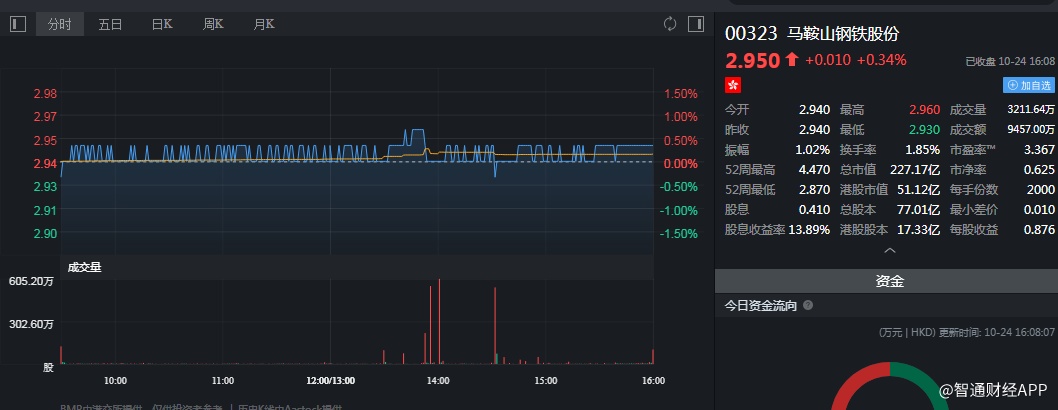1058x410 pixels.
Task: Click the red up arrow next to 2.950
Action: 792,60
